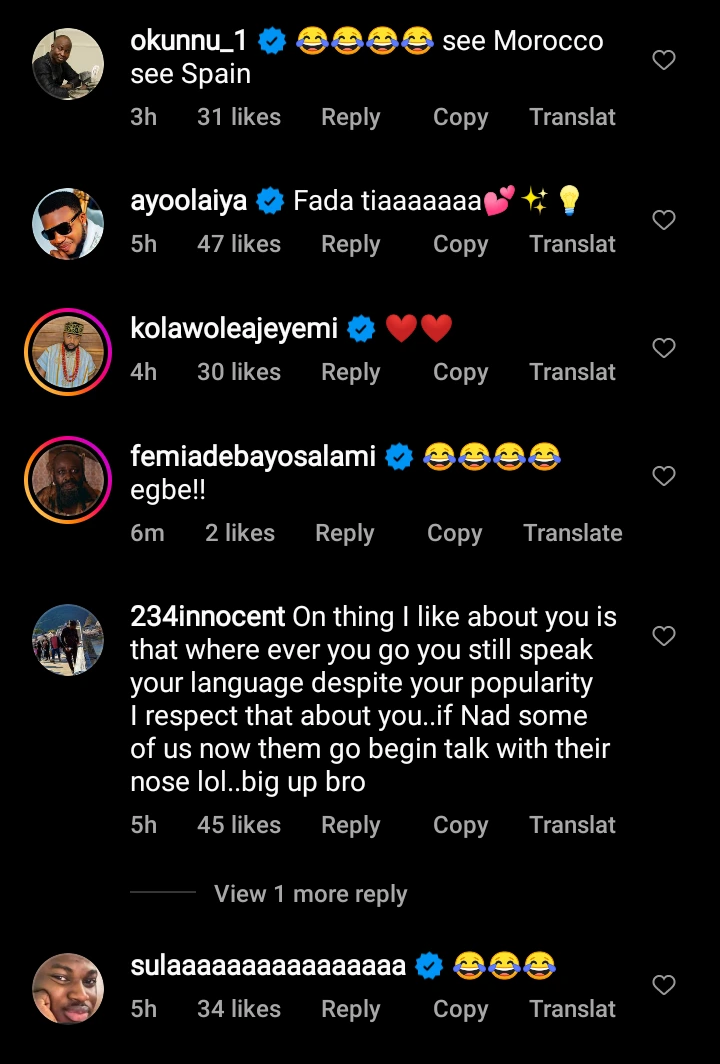Copy kolawoleajeyemi's hearts comment
Image resolution: width=720 pixels, height=1064 pixels.
460,373
